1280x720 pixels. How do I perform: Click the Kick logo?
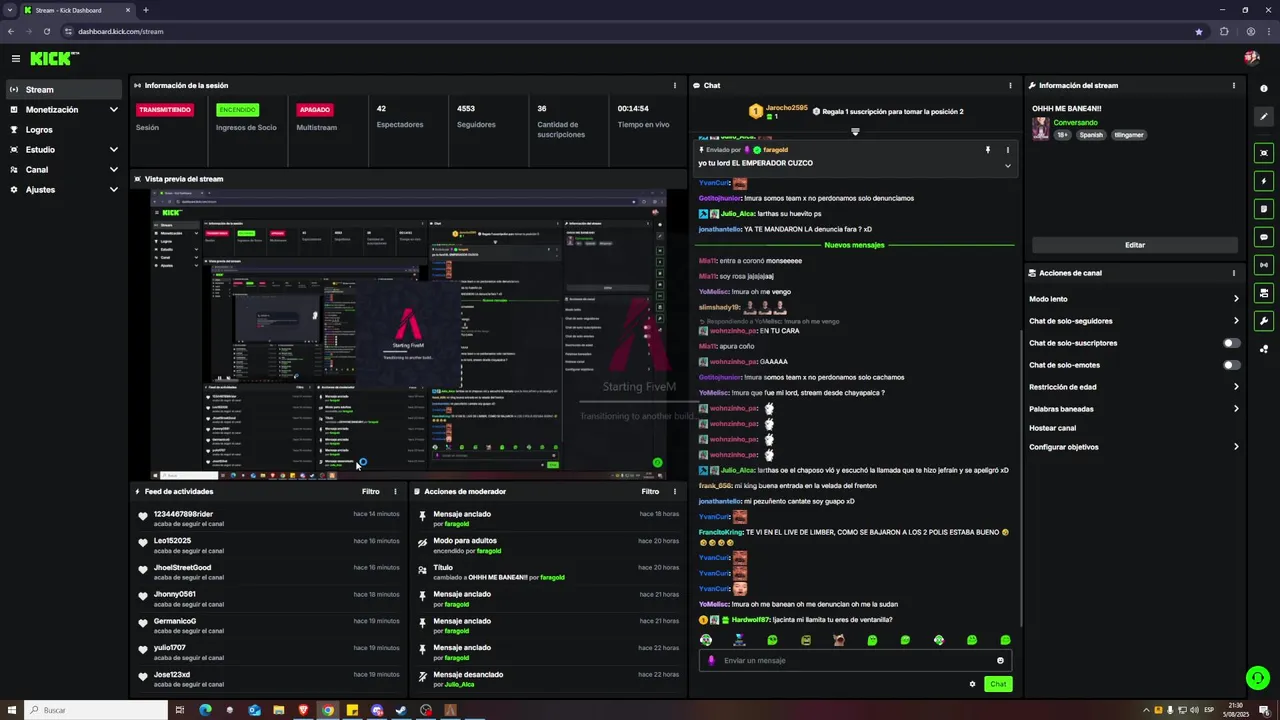[54, 59]
